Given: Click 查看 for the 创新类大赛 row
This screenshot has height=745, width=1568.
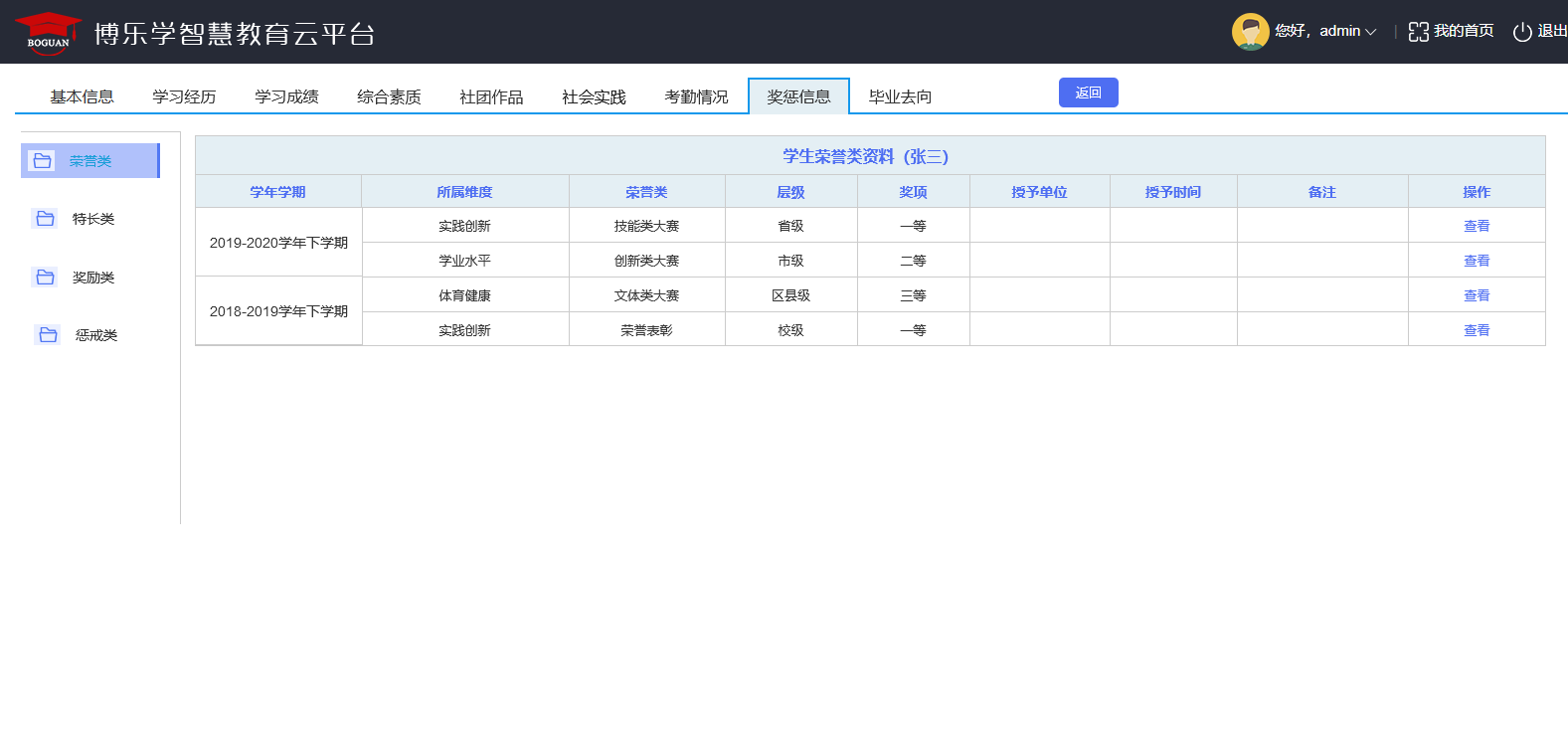Looking at the screenshot, I should [x=1477, y=261].
